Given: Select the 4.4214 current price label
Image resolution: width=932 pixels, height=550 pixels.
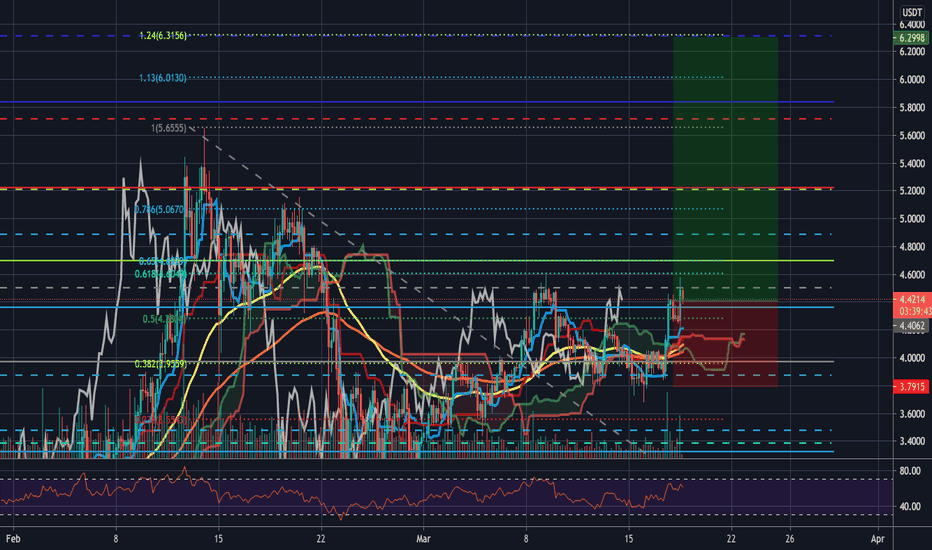Looking at the screenshot, I should click(912, 299).
